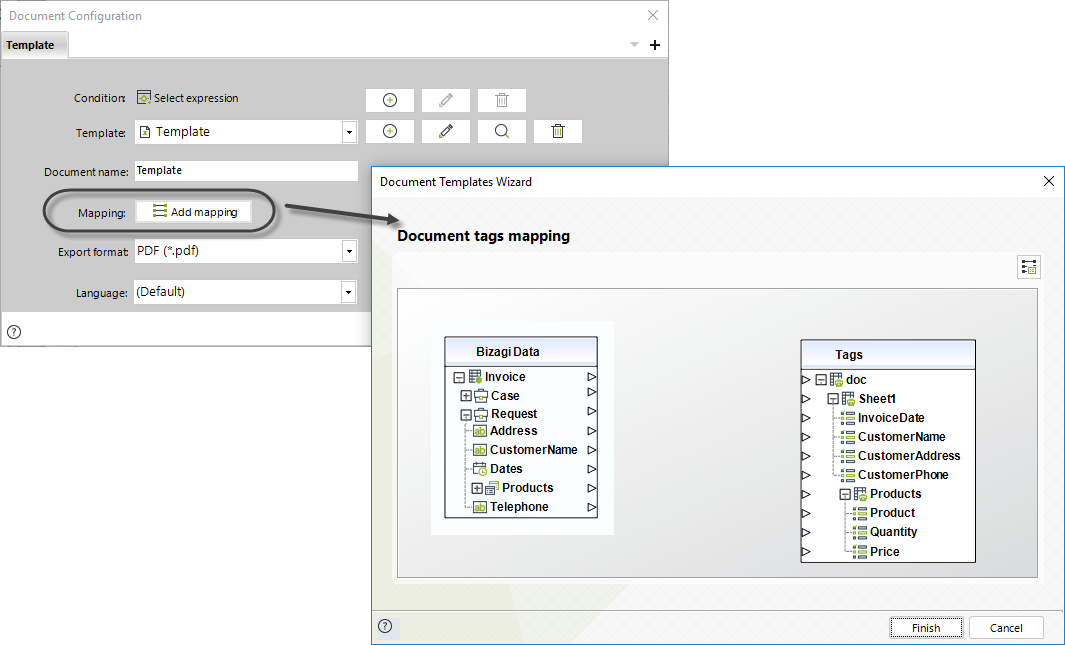Screen dimensions: 1065x645
Task: Edit the condition with pencil icon
Action: click(446, 100)
